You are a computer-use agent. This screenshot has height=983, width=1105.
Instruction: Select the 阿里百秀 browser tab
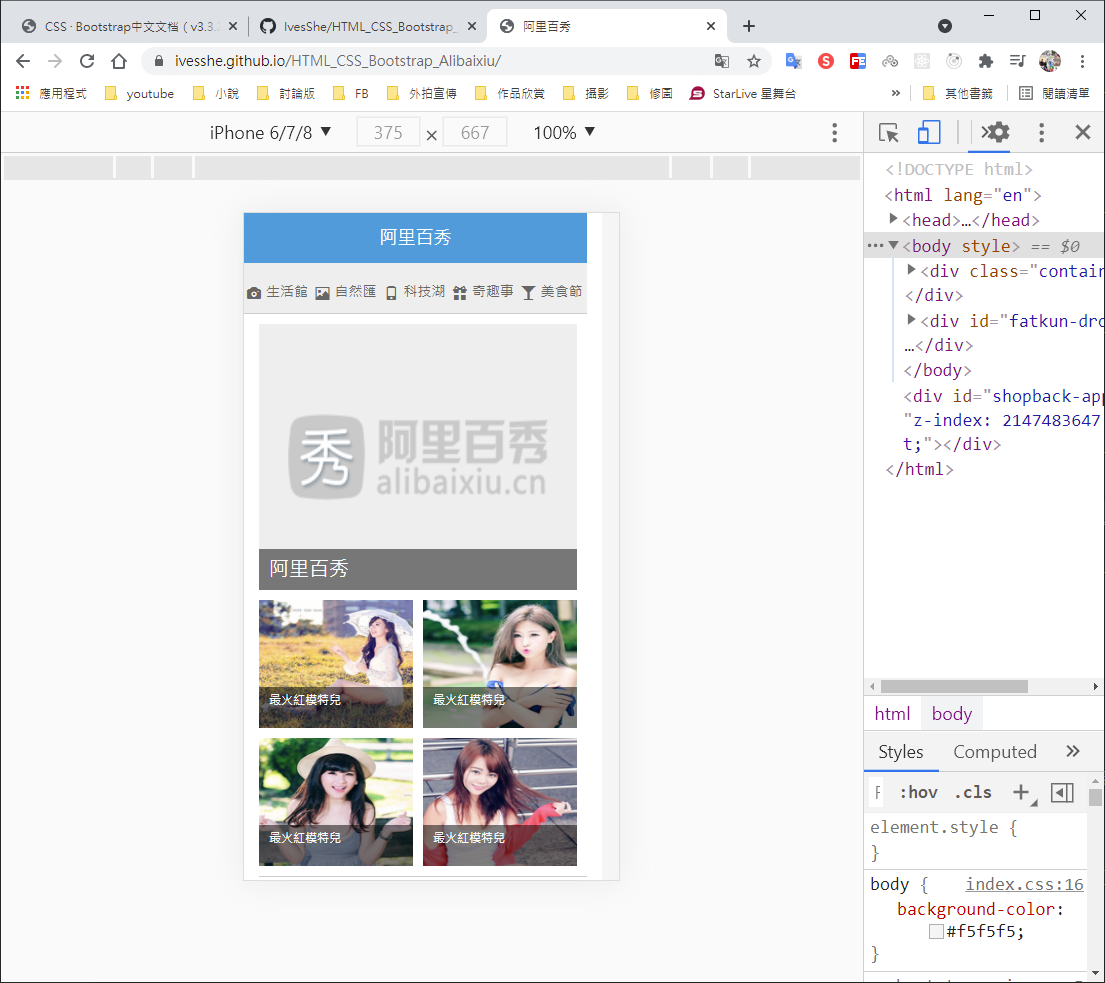[607, 27]
